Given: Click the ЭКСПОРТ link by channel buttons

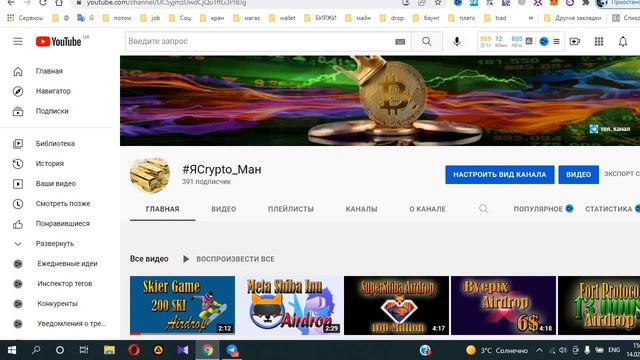Looking at the screenshot, I should click(622, 174).
